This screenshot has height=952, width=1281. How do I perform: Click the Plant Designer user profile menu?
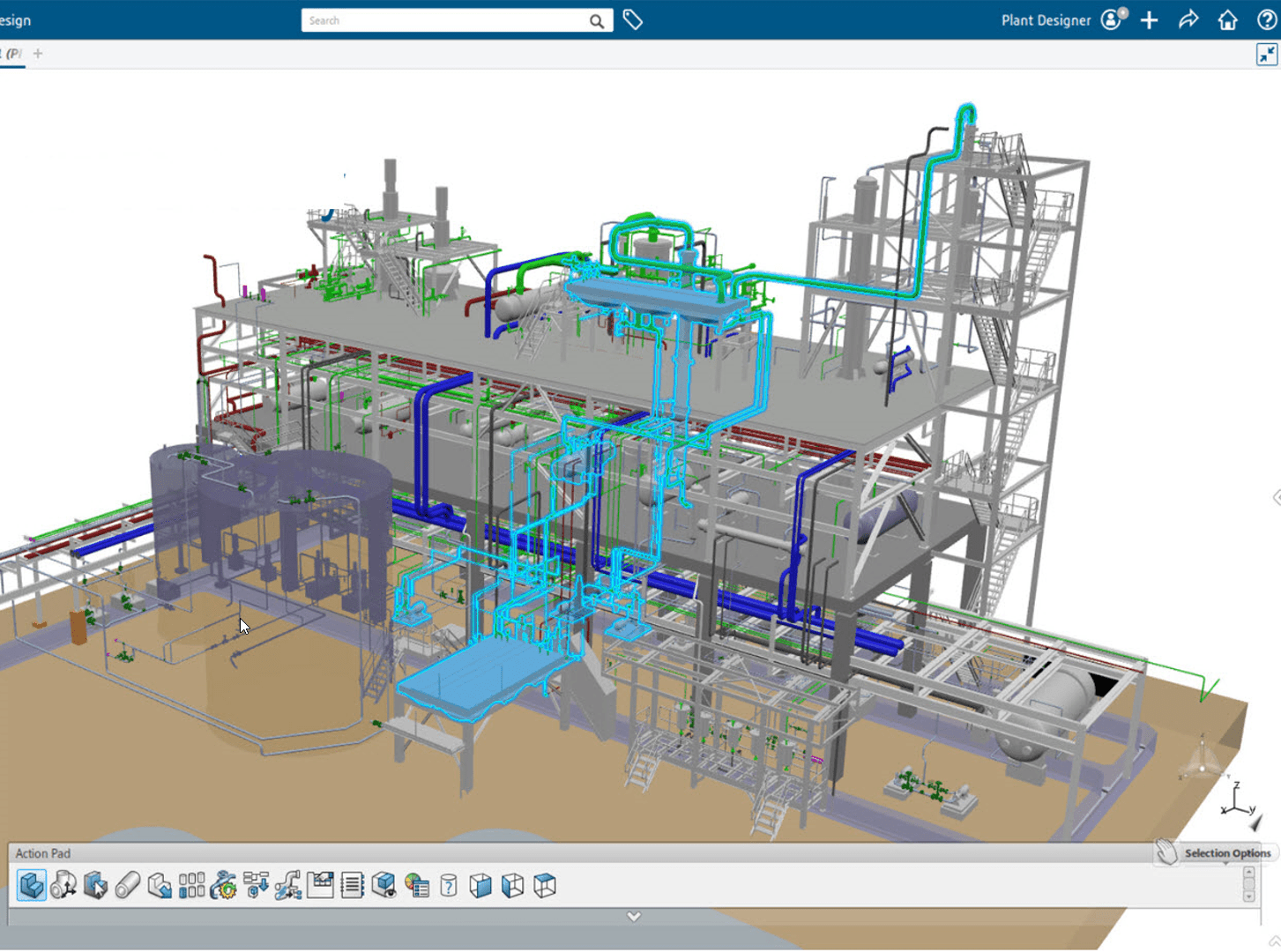point(1111,19)
